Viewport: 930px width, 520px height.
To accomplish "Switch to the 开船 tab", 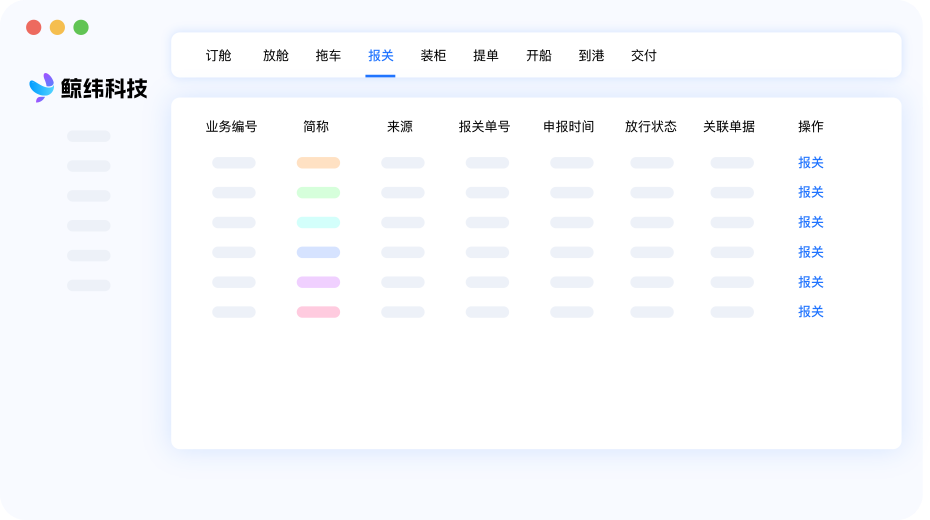I will 539,56.
